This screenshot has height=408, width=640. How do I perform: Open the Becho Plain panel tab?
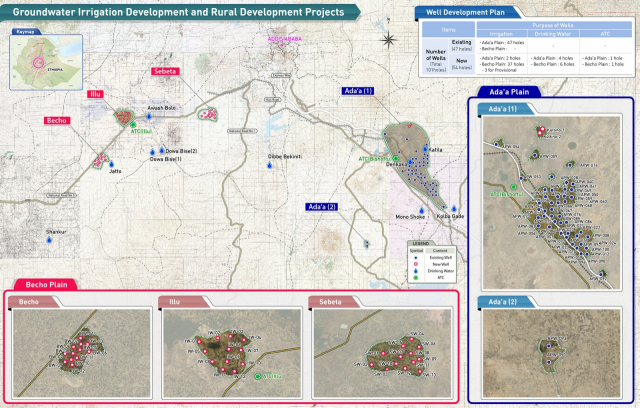[43, 284]
